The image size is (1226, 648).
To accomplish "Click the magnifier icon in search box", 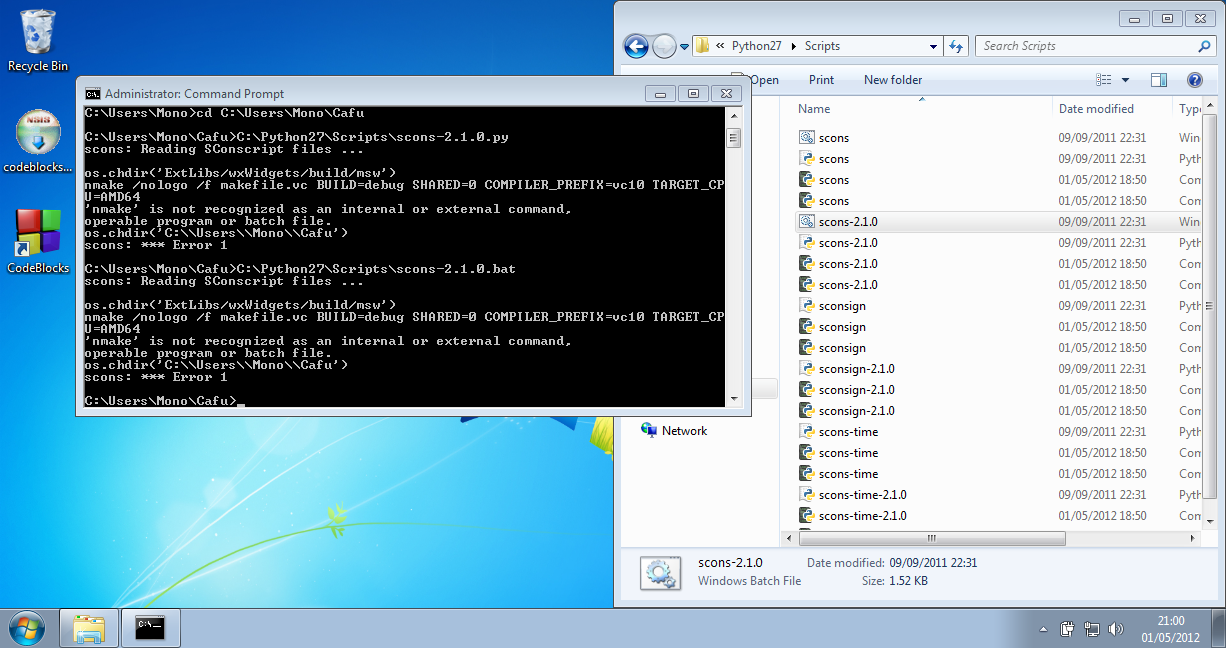I will (1204, 46).
